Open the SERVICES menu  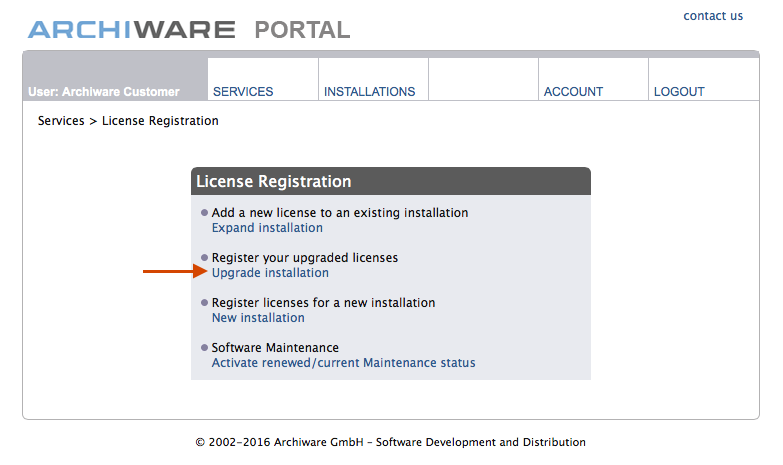[243, 91]
